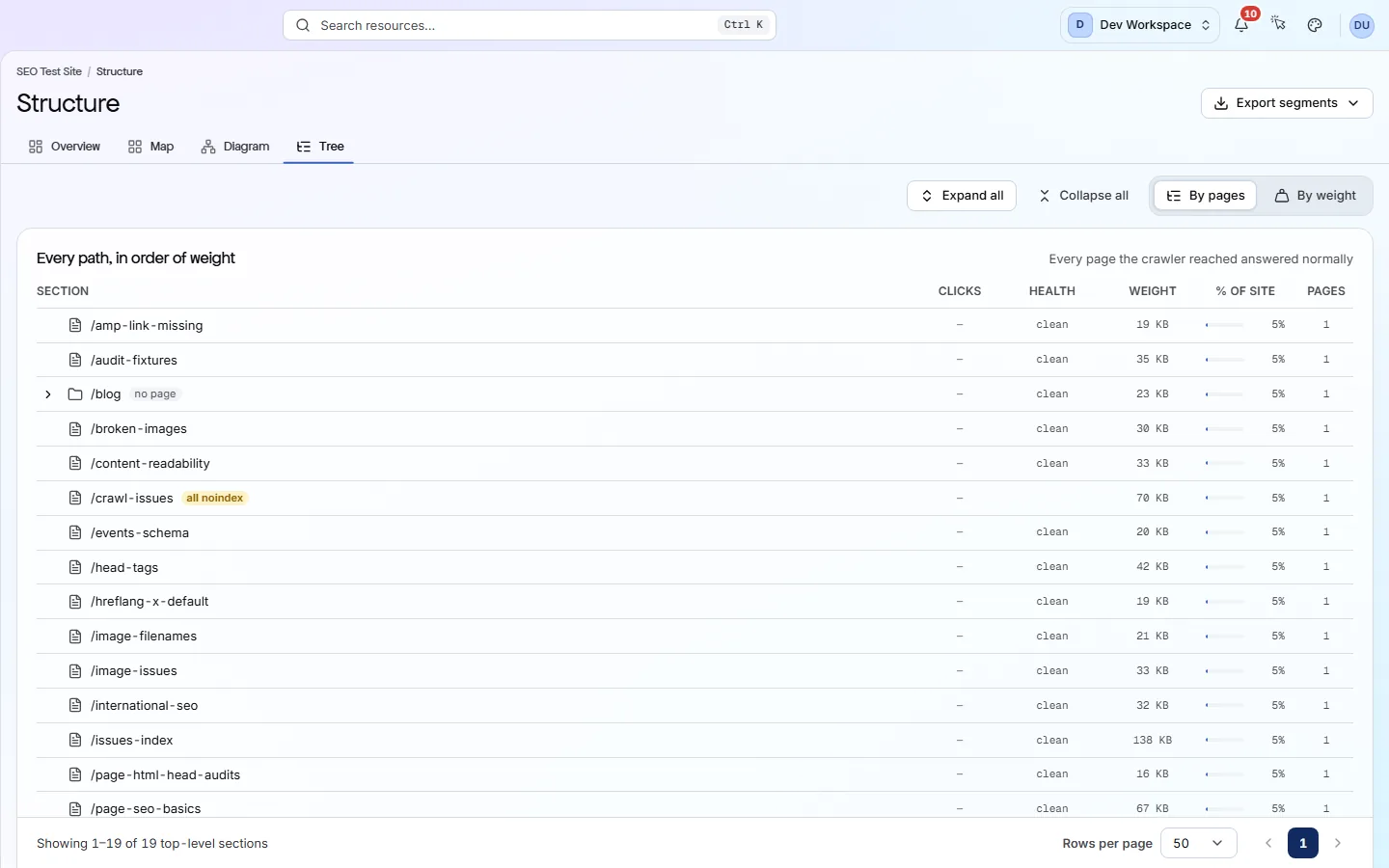Click the search magnifier icon
The image size is (1389, 868).
point(303,25)
